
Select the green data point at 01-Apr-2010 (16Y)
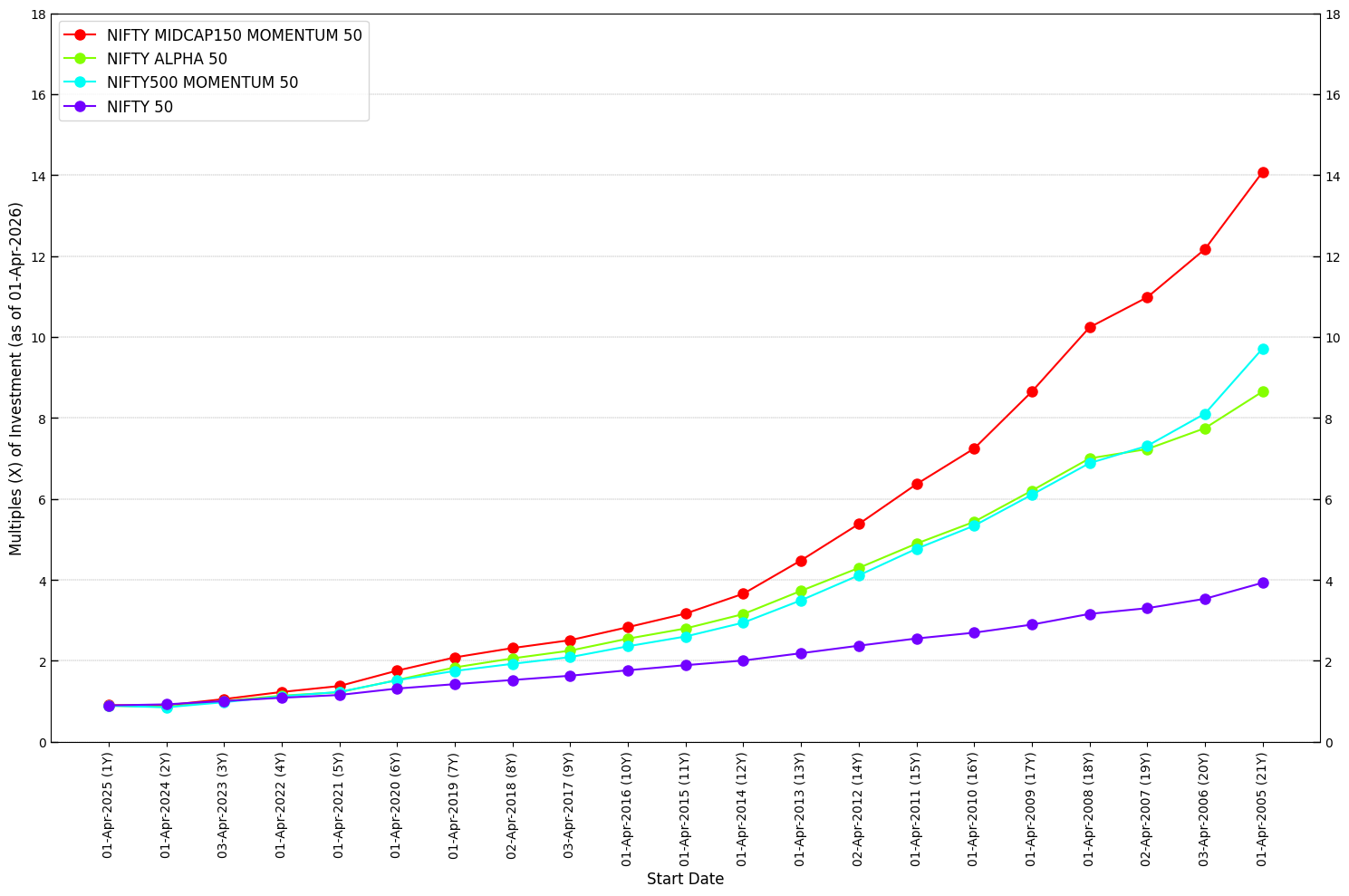pyautogui.click(x=974, y=520)
